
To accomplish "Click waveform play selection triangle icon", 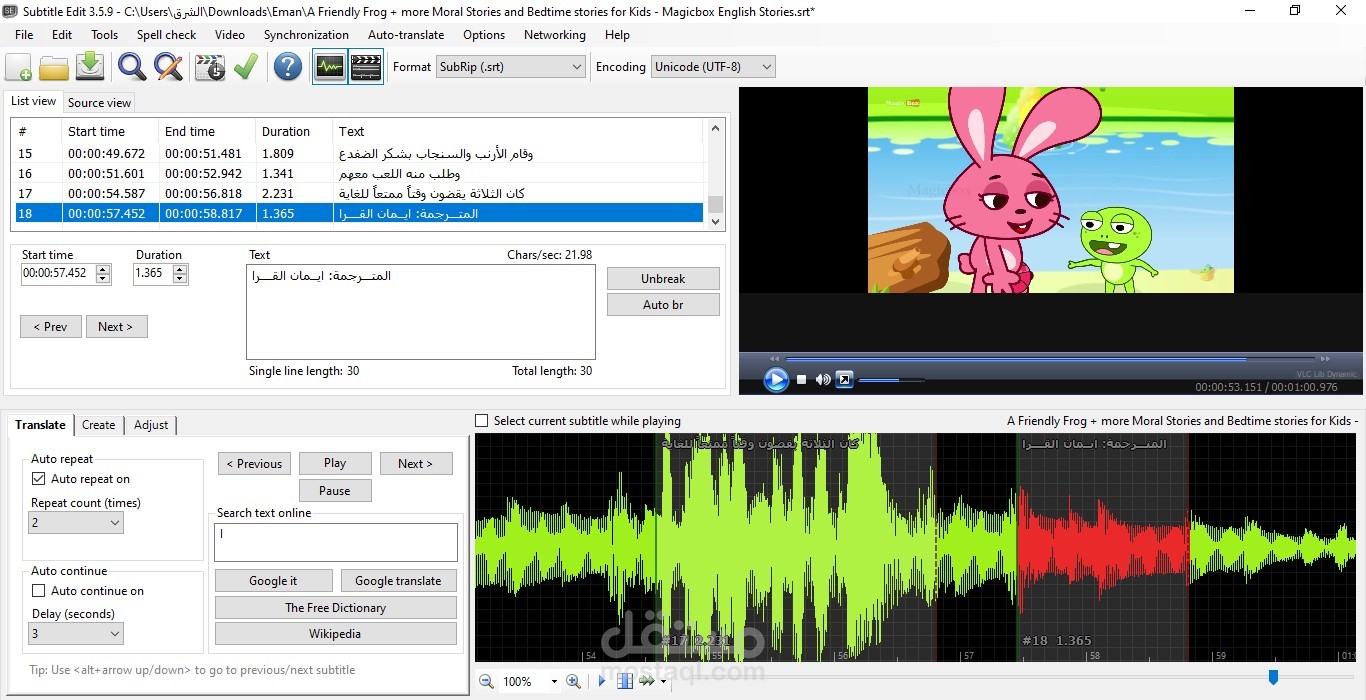I will click(602, 681).
